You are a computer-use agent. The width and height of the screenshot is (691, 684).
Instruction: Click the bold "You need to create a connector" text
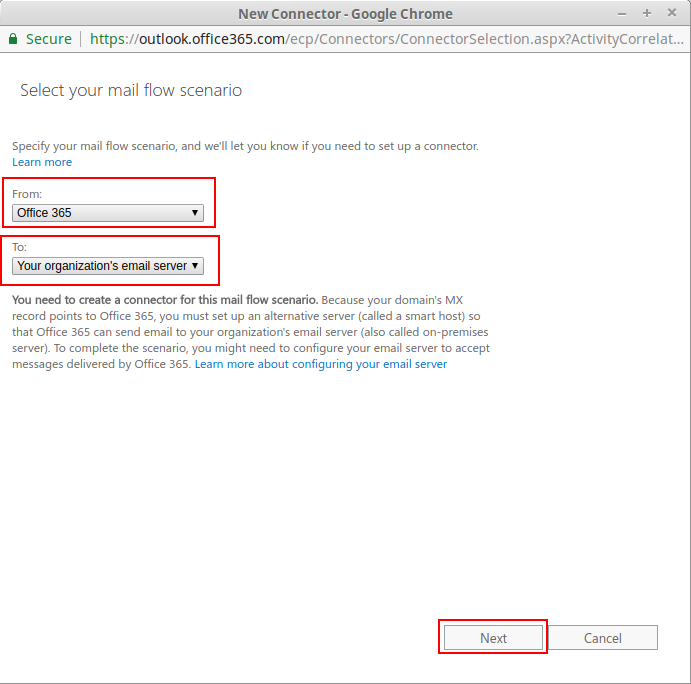165,300
